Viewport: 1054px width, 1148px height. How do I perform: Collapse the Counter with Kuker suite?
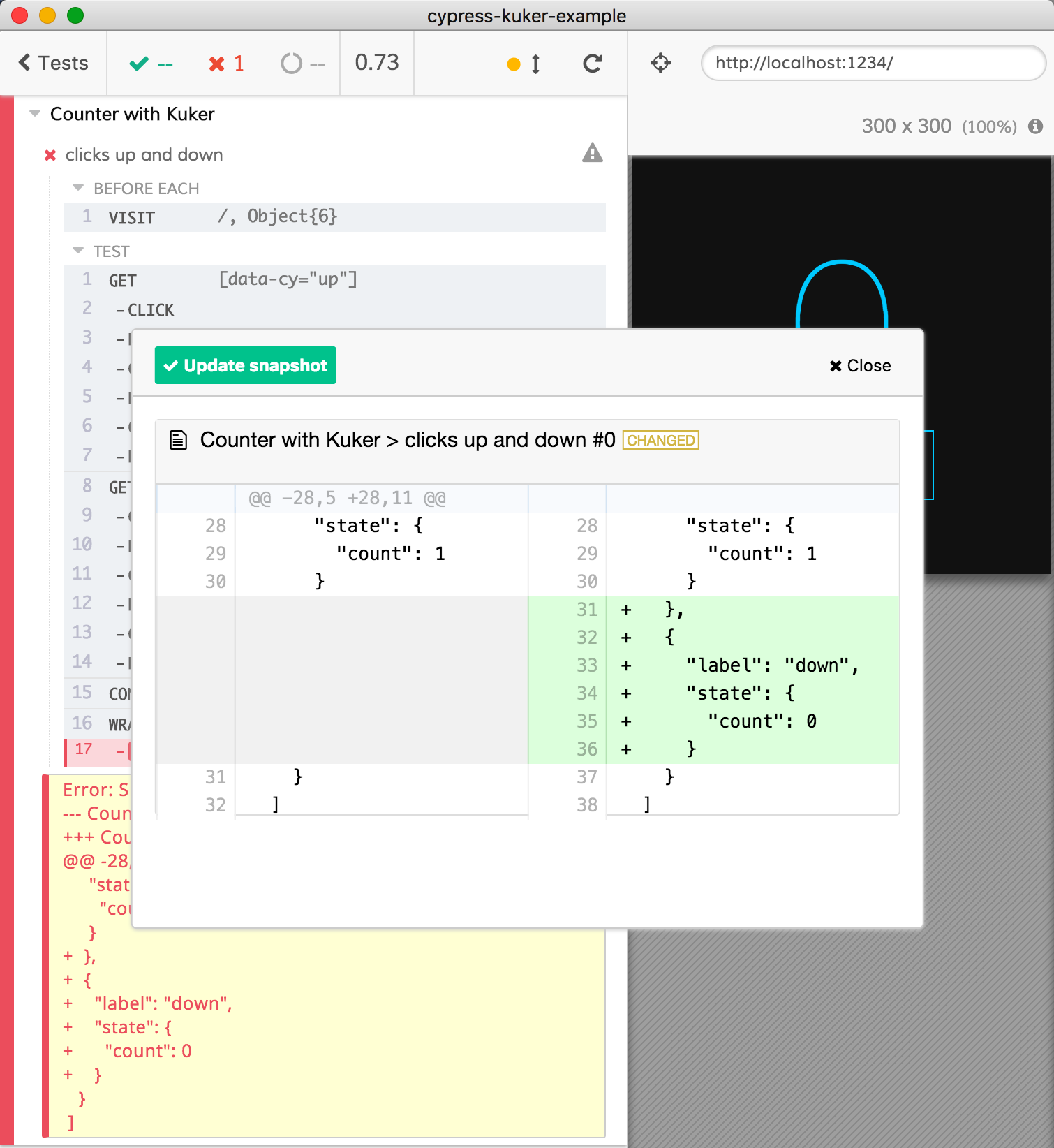35,114
